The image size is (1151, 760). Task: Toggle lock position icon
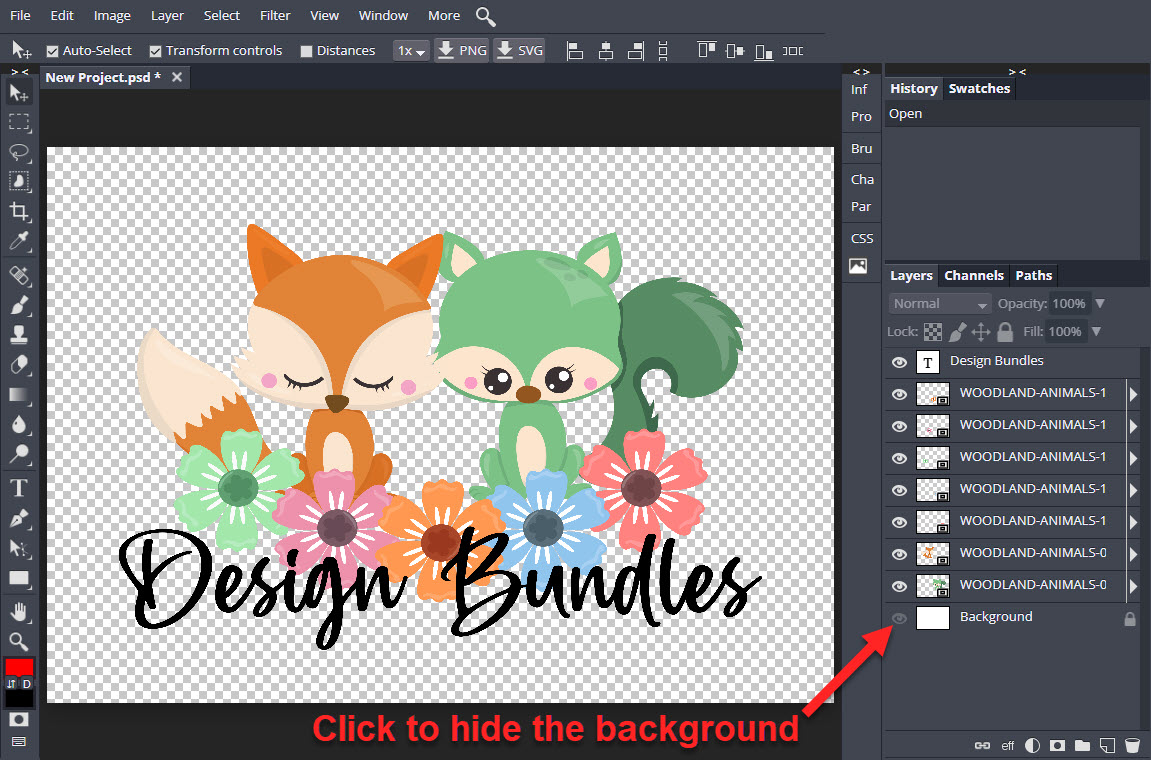tap(981, 332)
